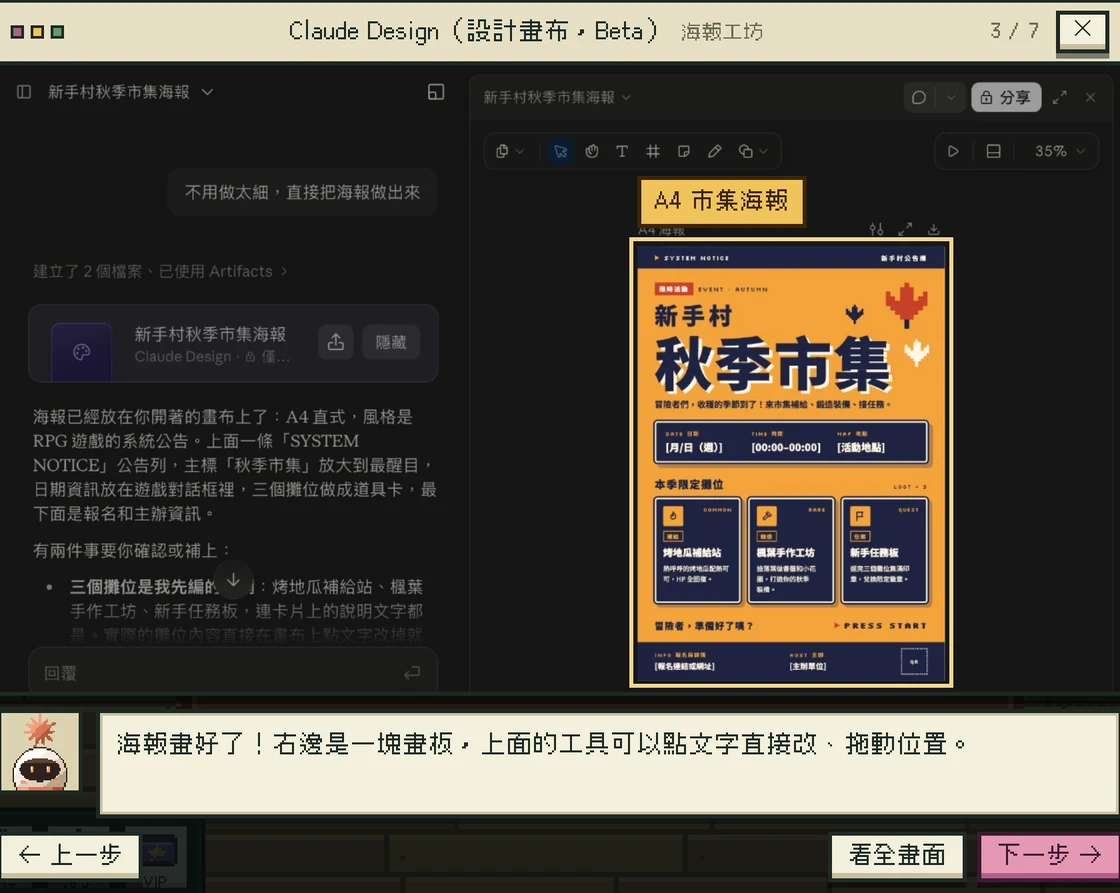Select the pointer selection tool
The height and width of the screenshot is (893, 1120).
click(x=561, y=151)
